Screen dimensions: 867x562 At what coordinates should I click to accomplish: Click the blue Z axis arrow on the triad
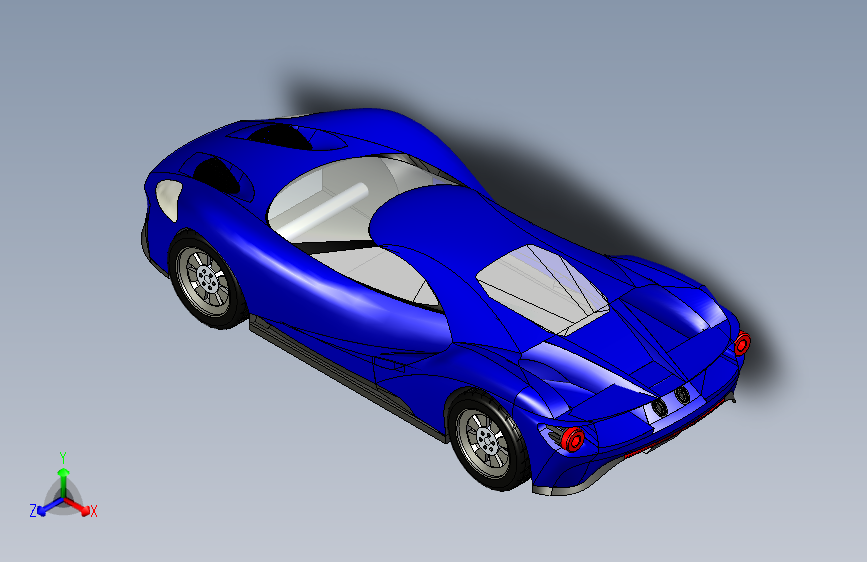click(50, 506)
